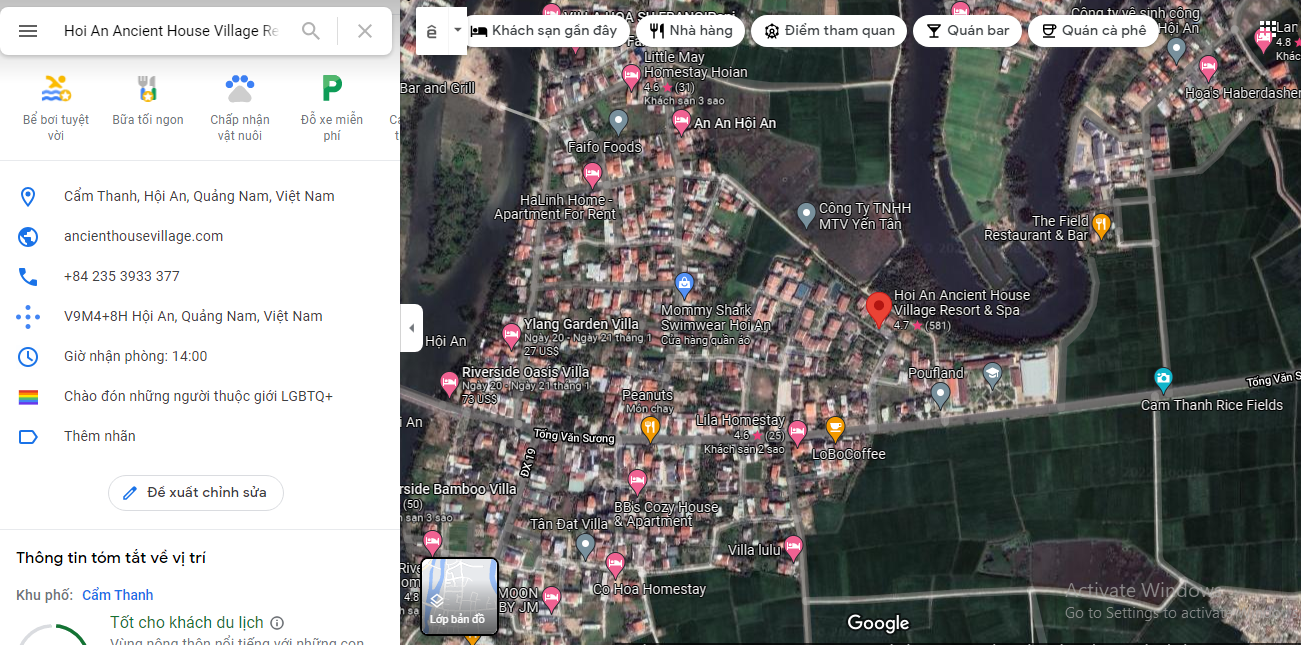Screen dimensions: 1301x645
Task: Click the good dinner amenity icon
Action: pyautogui.click(x=148, y=88)
